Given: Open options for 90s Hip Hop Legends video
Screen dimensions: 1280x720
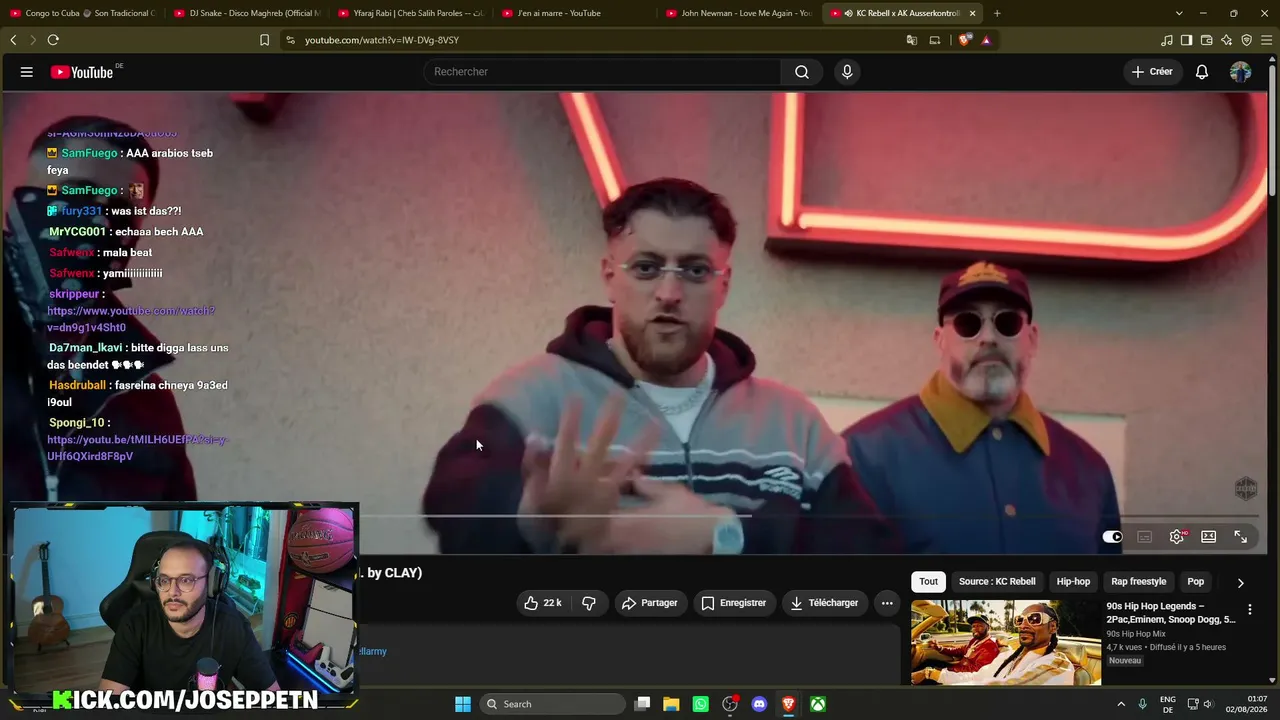Looking at the screenshot, I should point(1249,609).
